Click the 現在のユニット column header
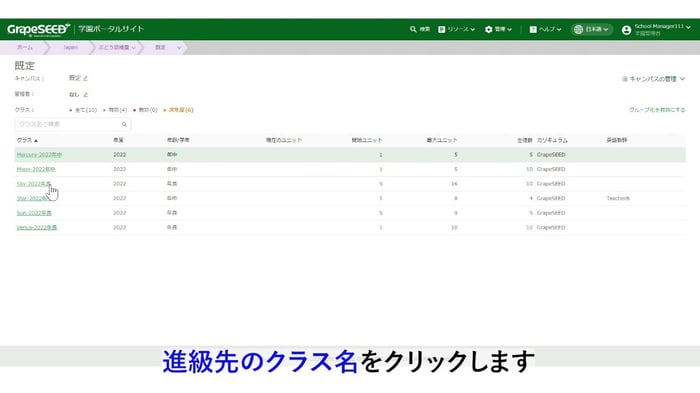700x393 pixels. 284,140
